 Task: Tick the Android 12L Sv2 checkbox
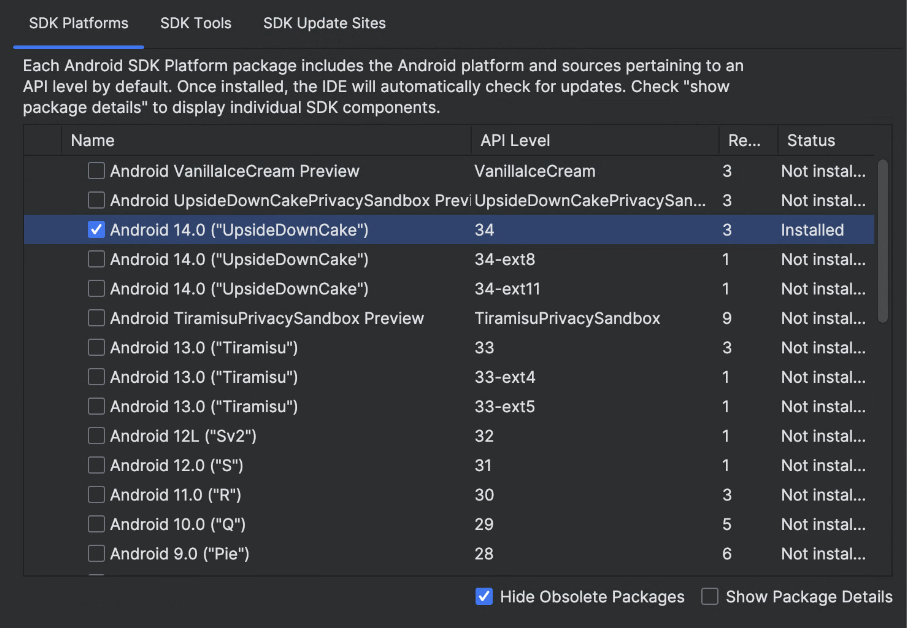pyautogui.click(x=96, y=436)
